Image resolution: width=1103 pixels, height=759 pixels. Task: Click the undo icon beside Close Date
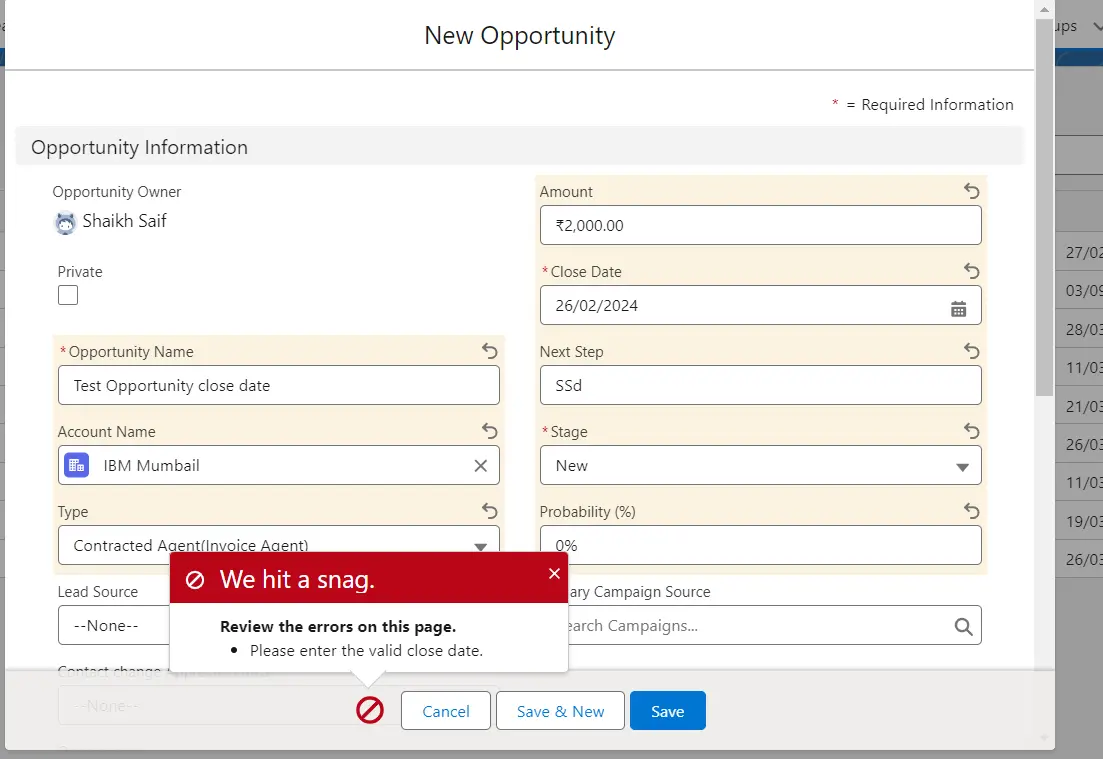971,271
